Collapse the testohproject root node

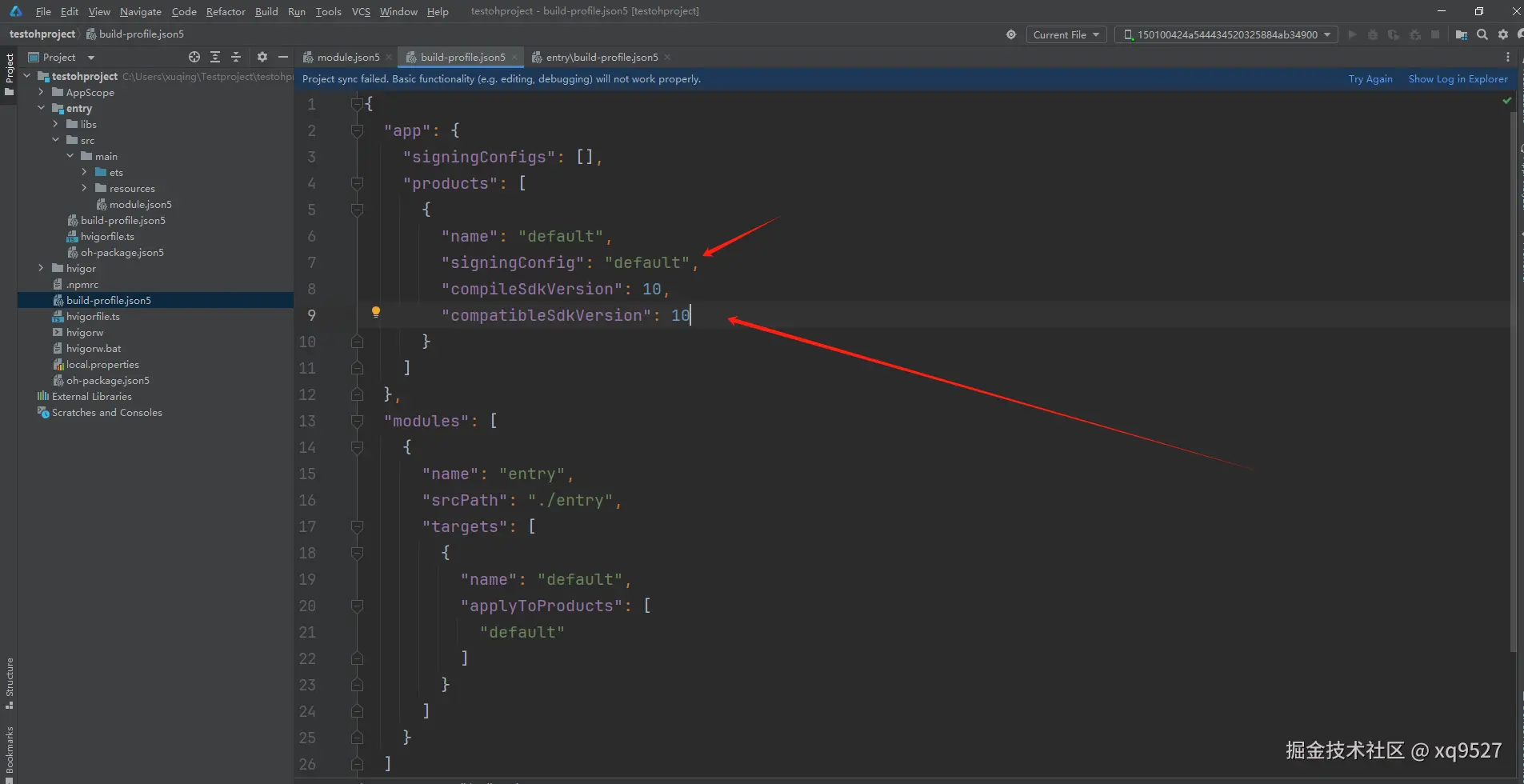pos(27,76)
